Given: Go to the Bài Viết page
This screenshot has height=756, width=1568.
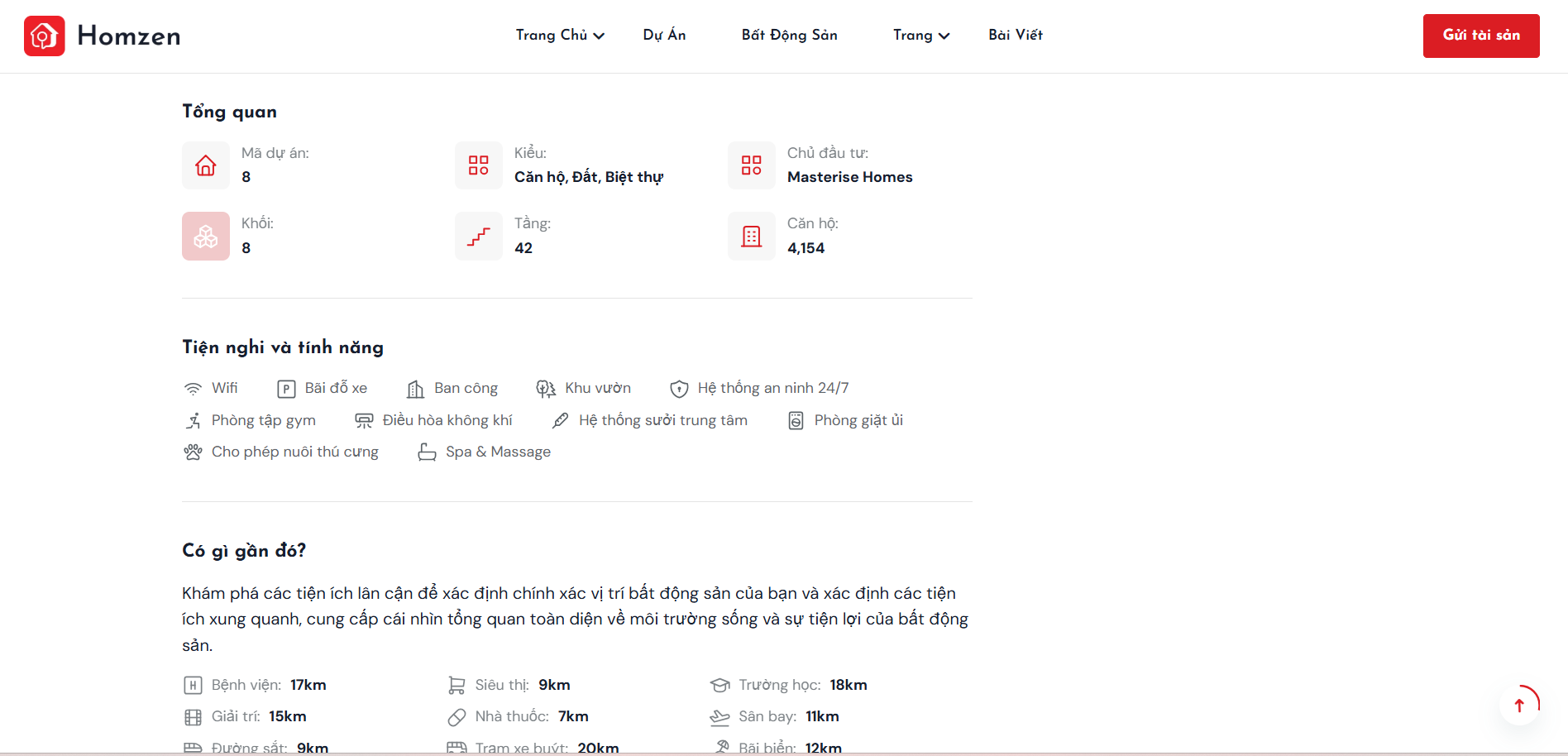Looking at the screenshot, I should click(x=1015, y=35).
